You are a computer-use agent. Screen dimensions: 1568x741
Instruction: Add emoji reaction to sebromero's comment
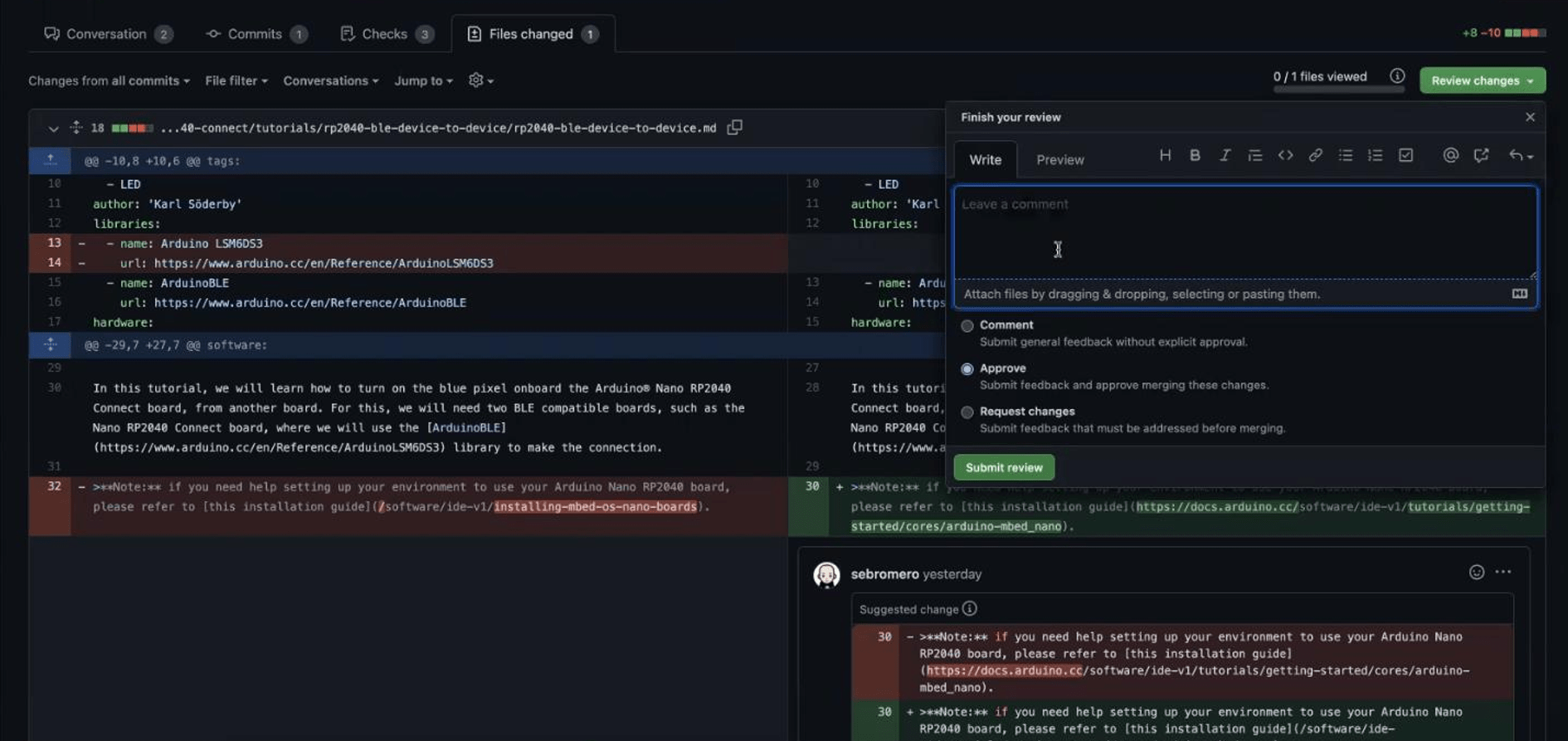click(1476, 572)
